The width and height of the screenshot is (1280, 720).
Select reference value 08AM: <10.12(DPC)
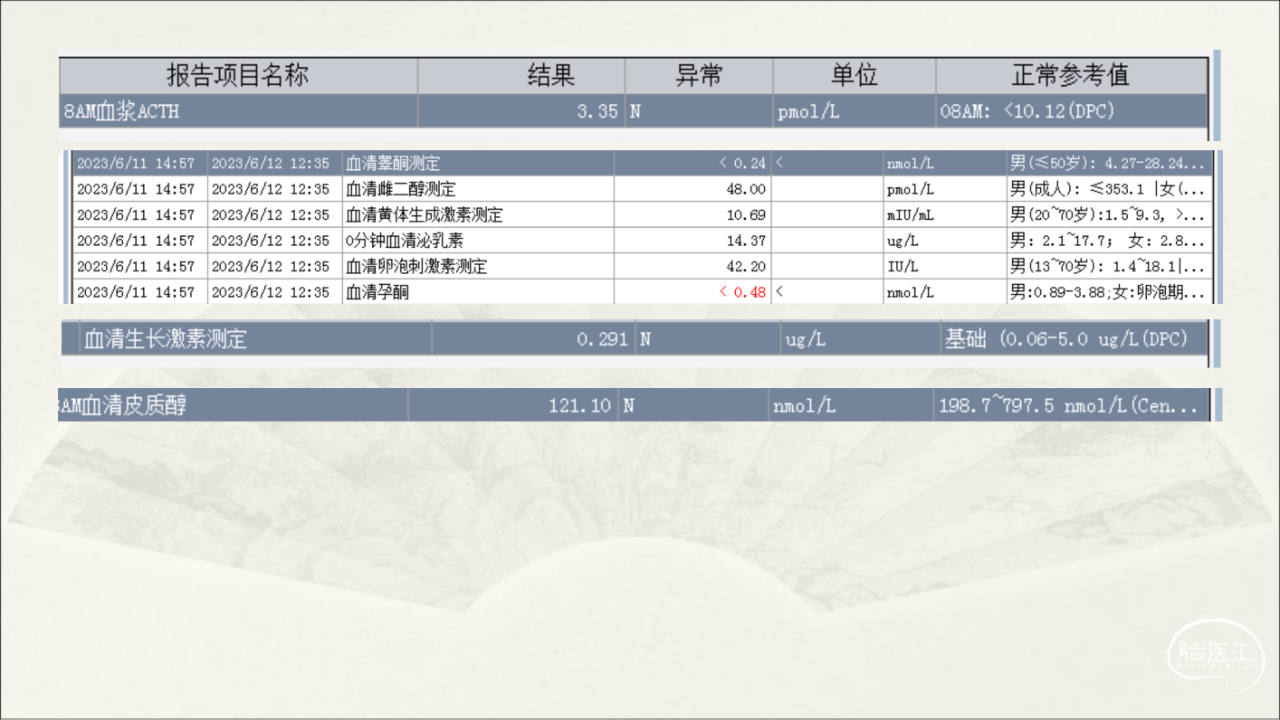pos(1027,111)
